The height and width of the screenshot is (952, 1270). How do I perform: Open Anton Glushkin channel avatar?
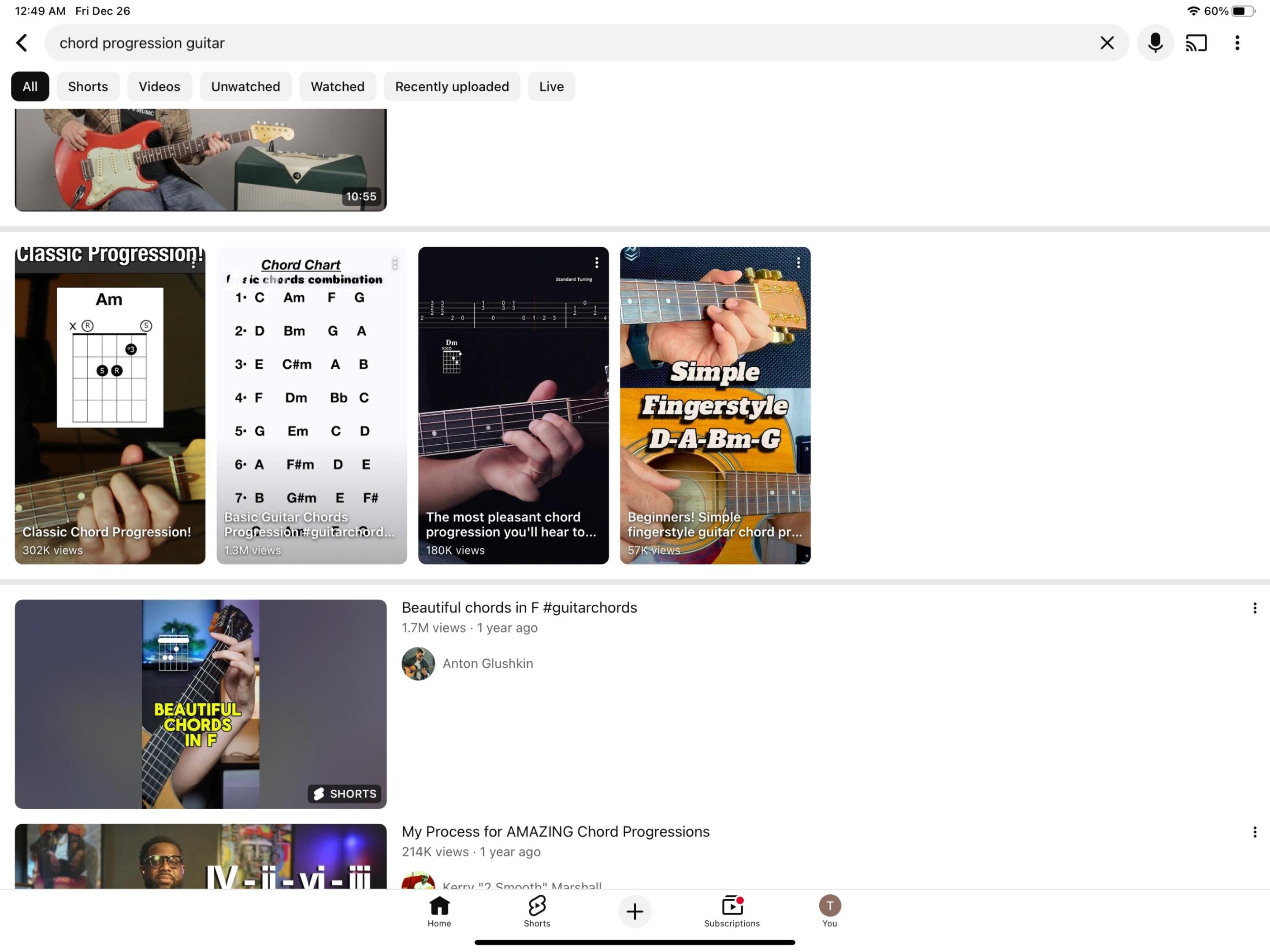pos(418,664)
